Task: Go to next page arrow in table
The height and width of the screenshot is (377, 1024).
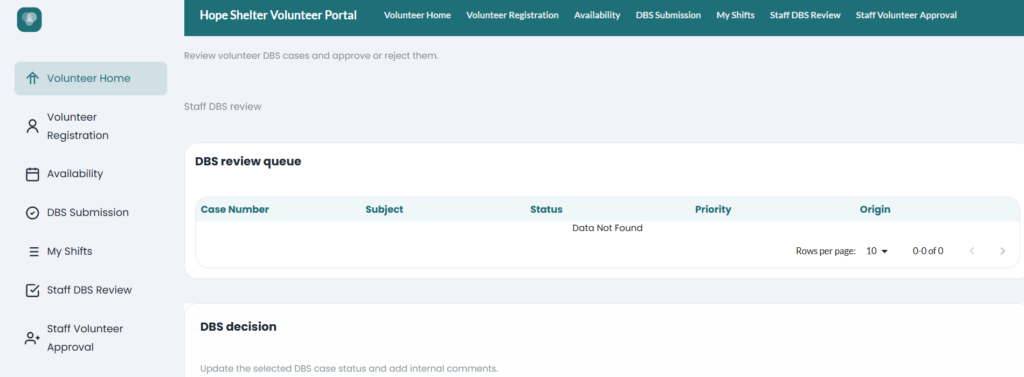Action: [1002, 251]
